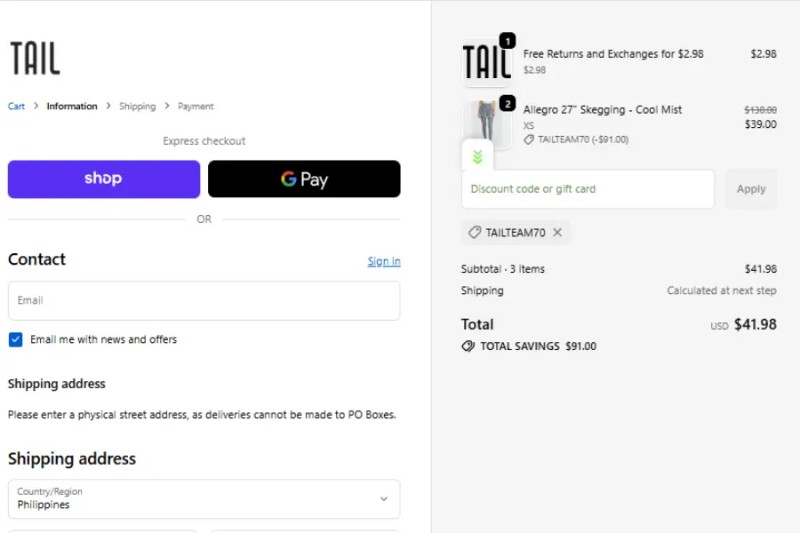Screen dimensions: 800x533
Task: Click the tag icon on TAILTEAM70 chip
Action: (474, 233)
